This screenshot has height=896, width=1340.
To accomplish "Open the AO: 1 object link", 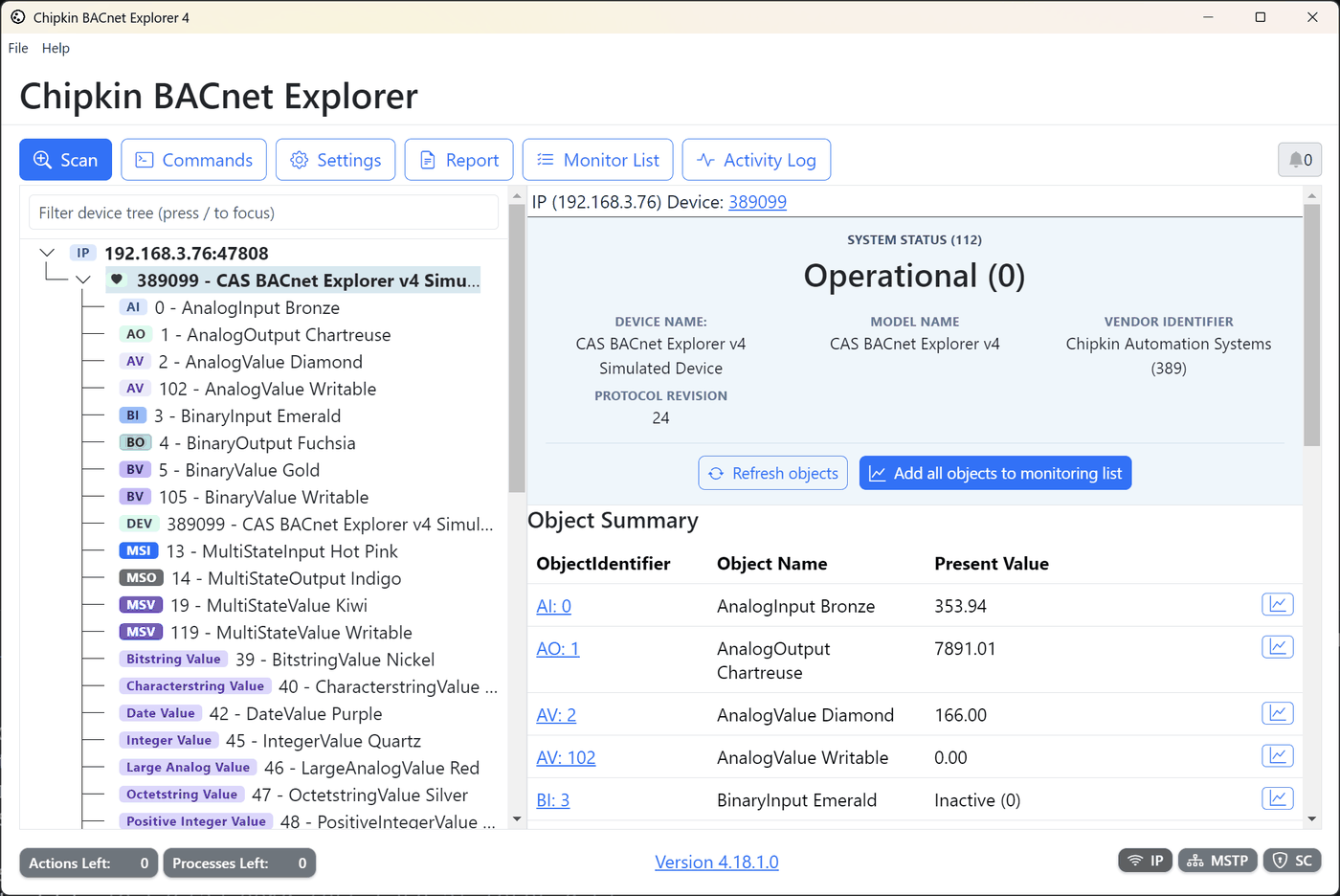I will [557, 648].
